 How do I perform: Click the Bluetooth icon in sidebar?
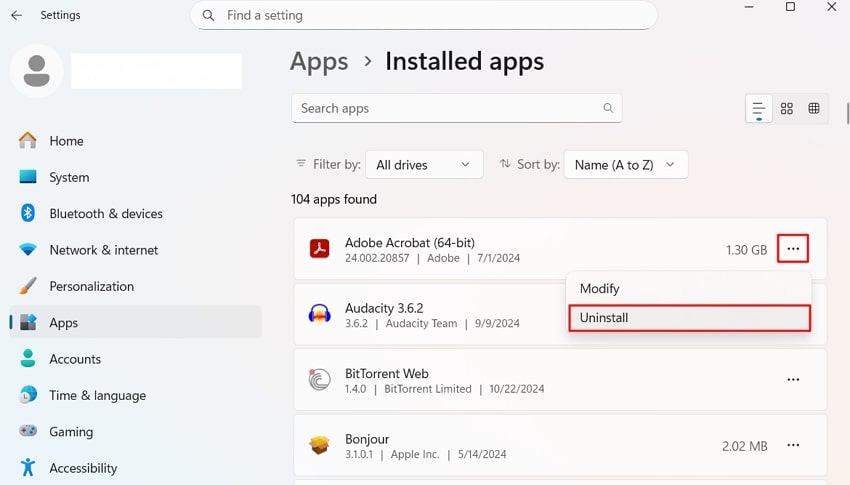click(x=28, y=213)
